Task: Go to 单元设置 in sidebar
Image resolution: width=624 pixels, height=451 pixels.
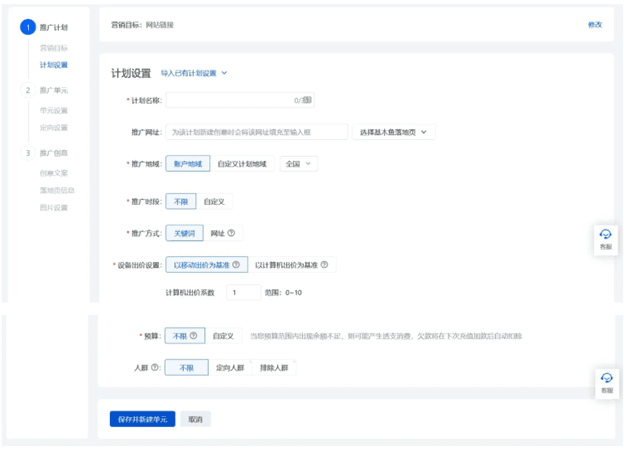Action: click(x=54, y=110)
